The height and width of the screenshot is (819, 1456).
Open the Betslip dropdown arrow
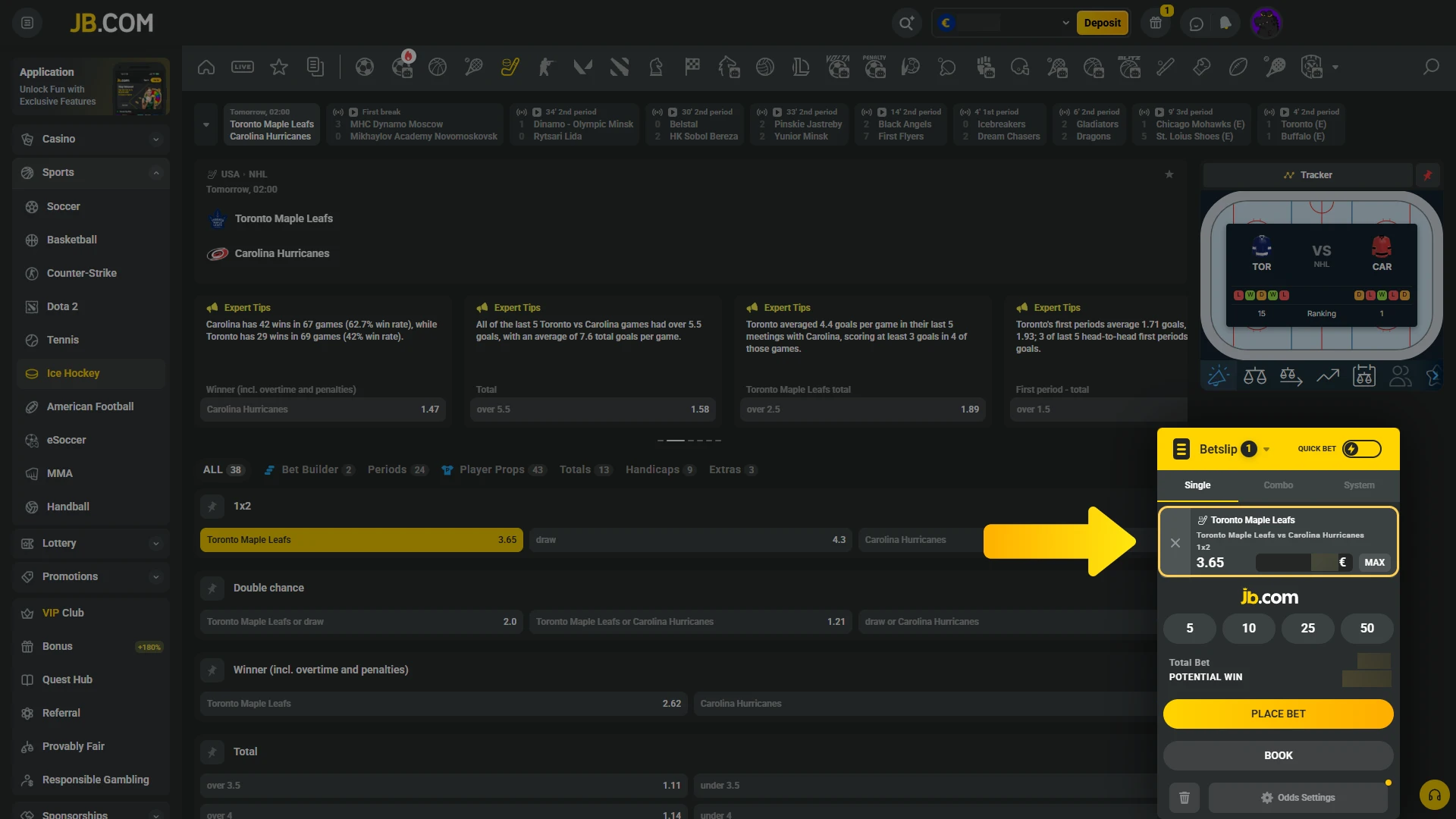point(1266,450)
